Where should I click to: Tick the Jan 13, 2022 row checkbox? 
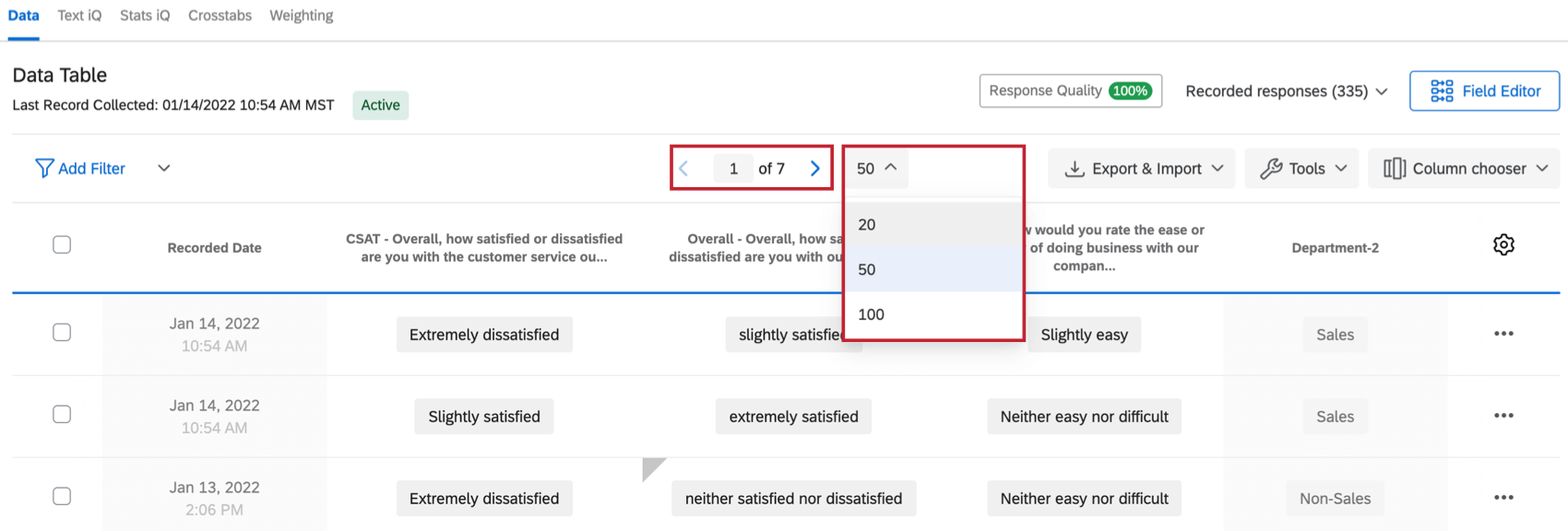coord(62,497)
